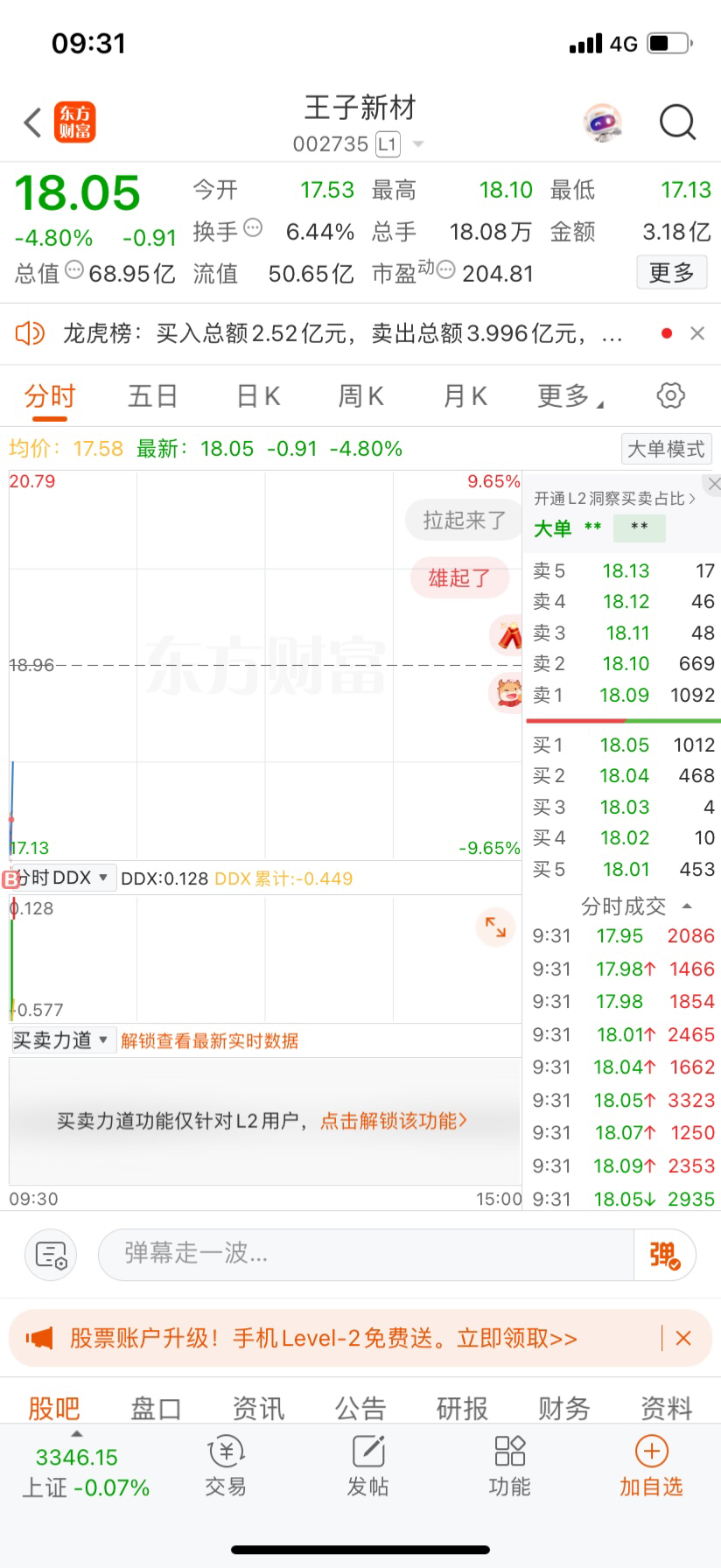Tap the 雄起了 comment bubble
The height and width of the screenshot is (1568, 721).
[x=459, y=577]
